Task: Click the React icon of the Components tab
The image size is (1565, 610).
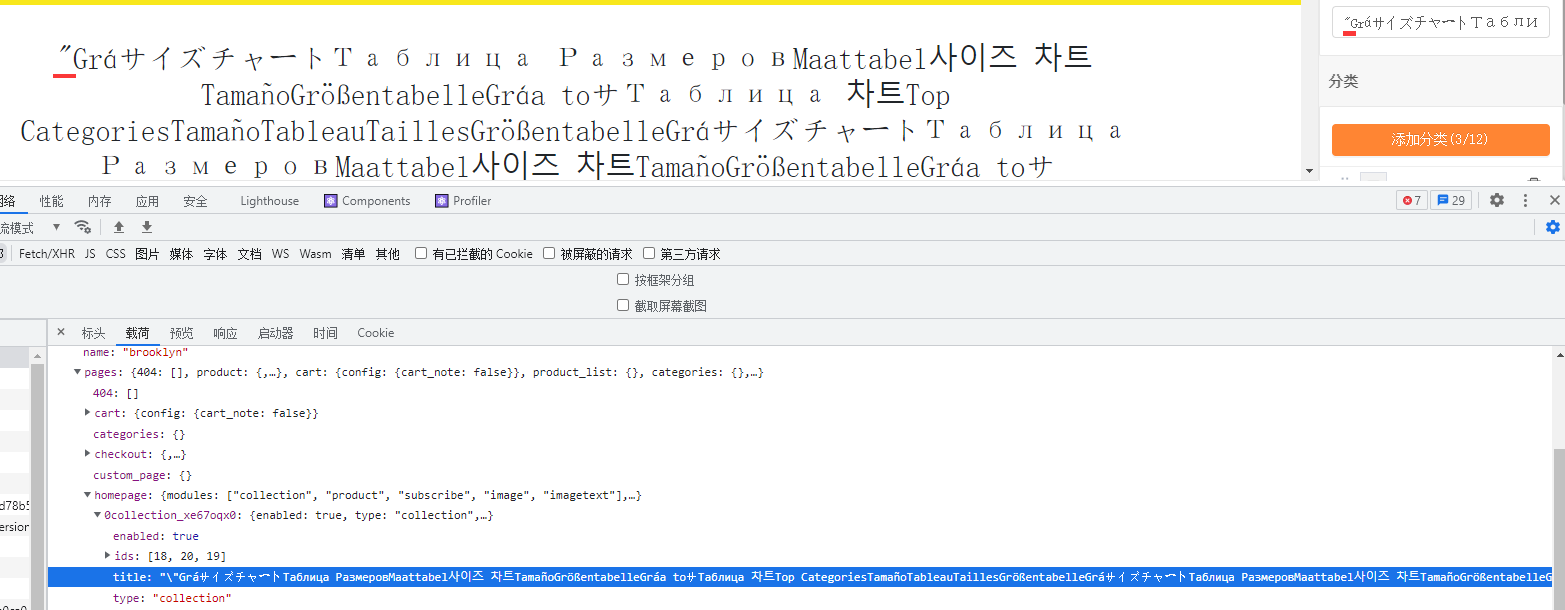Action: pos(330,201)
